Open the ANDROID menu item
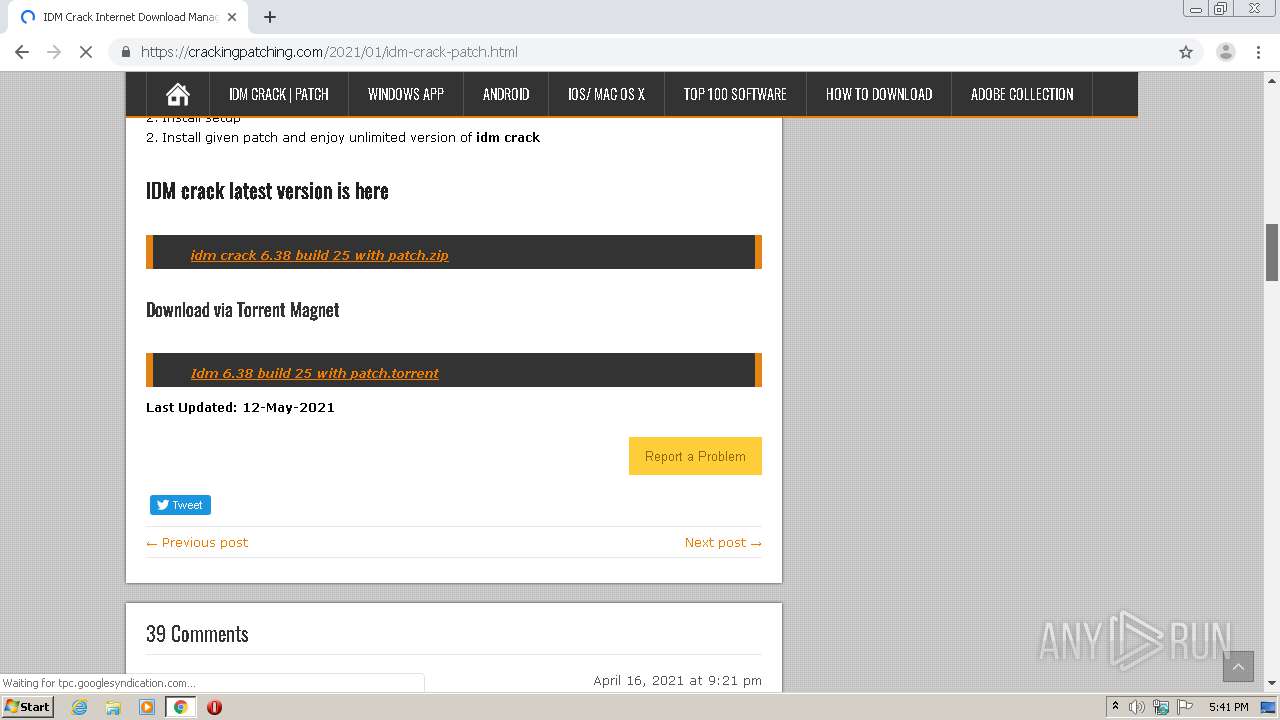1280x720 pixels. 506,94
